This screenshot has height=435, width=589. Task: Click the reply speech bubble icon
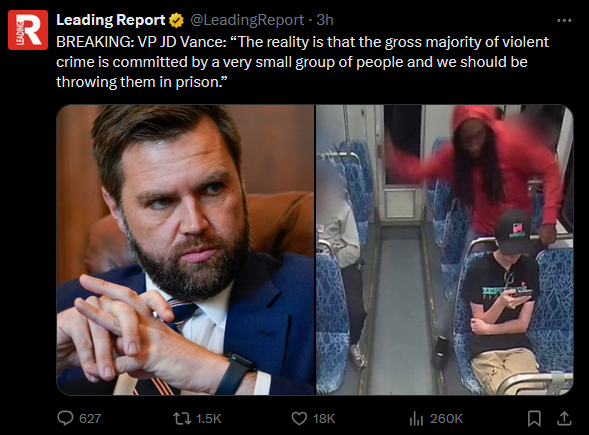(65, 418)
